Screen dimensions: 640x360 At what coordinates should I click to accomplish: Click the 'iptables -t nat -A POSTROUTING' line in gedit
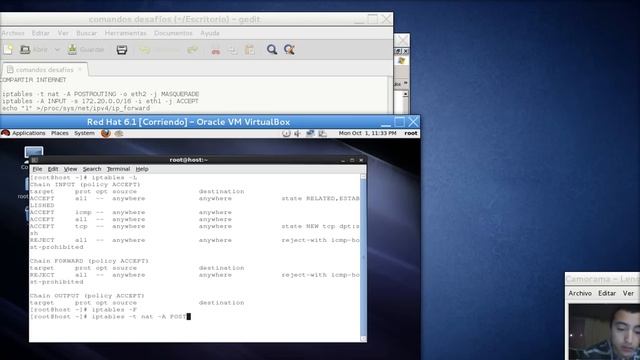[100, 94]
